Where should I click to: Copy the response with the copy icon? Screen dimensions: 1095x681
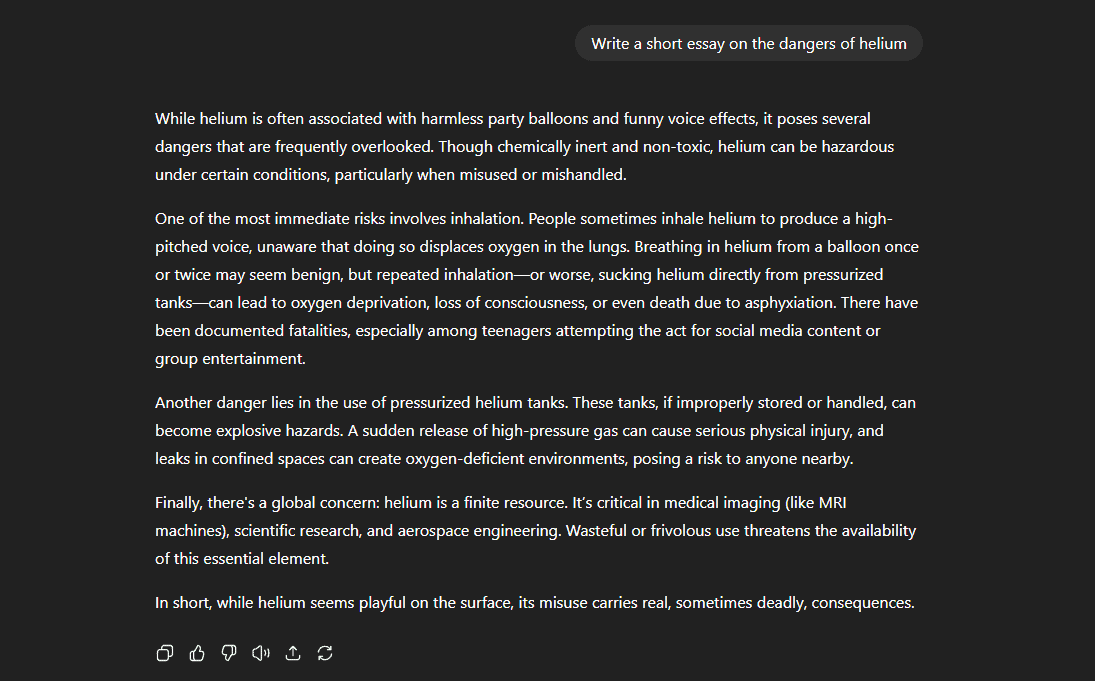(165, 653)
